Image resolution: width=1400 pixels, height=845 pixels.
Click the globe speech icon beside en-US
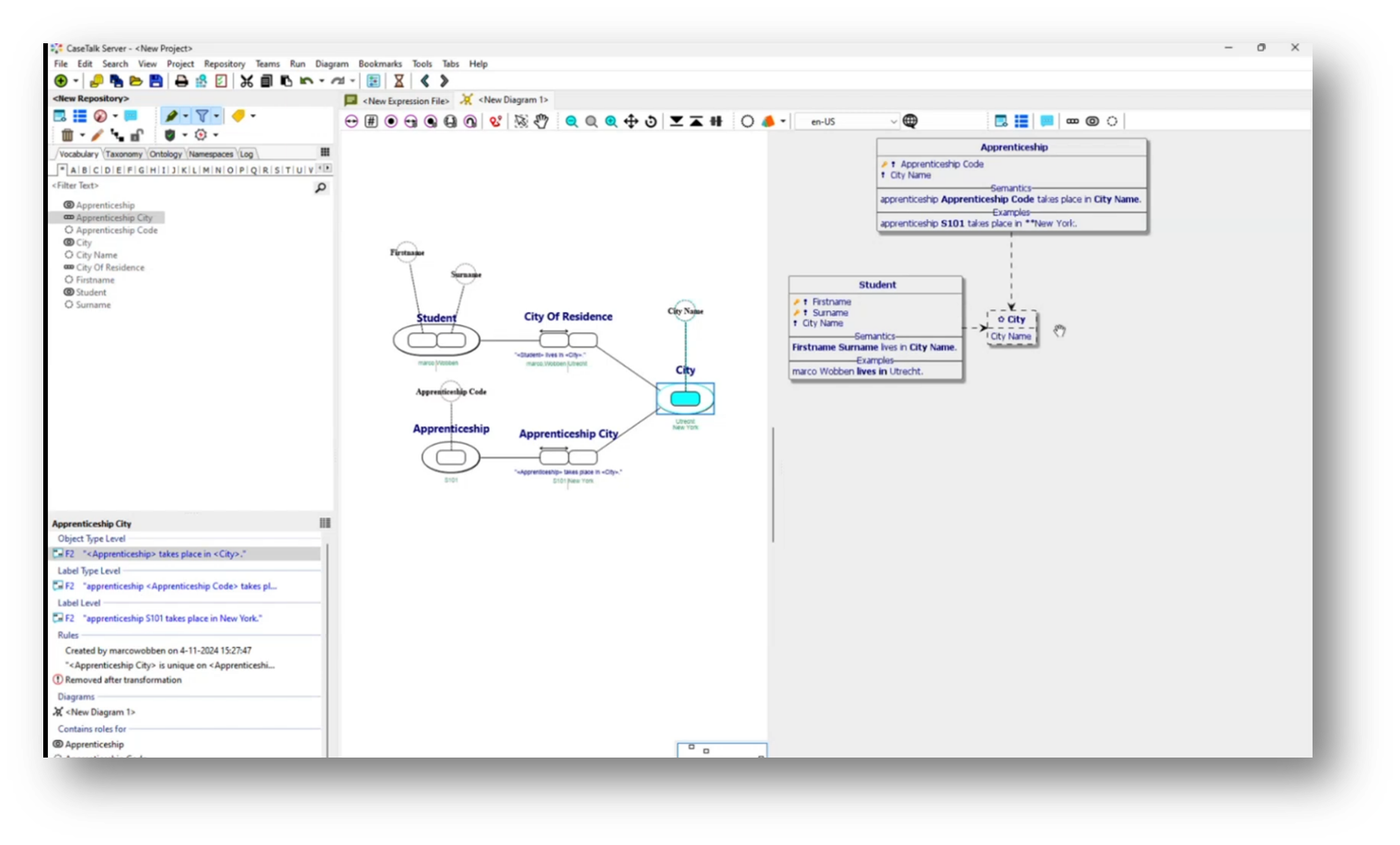pyautogui.click(x=910, y=122)
